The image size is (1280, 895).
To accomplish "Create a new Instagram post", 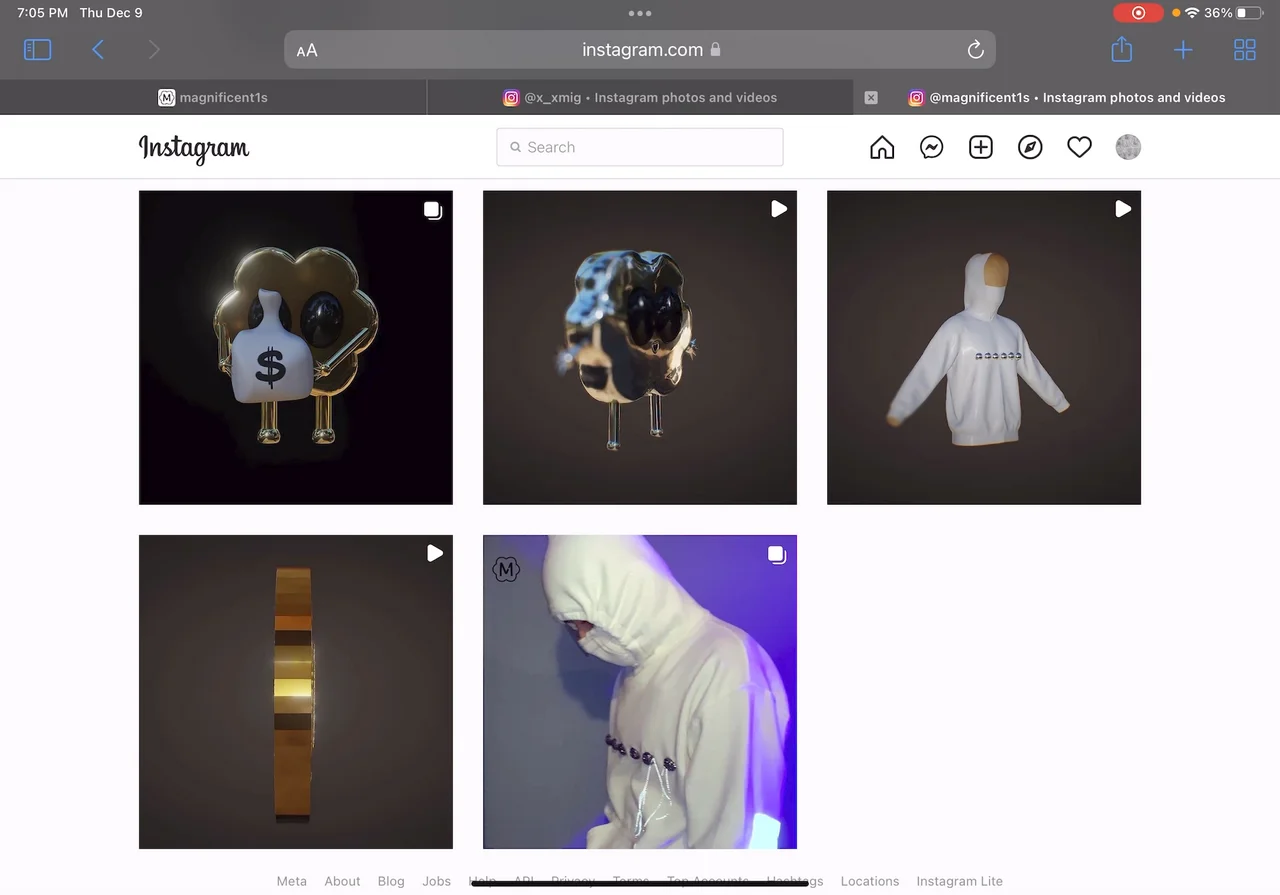I will pos(981,147).
